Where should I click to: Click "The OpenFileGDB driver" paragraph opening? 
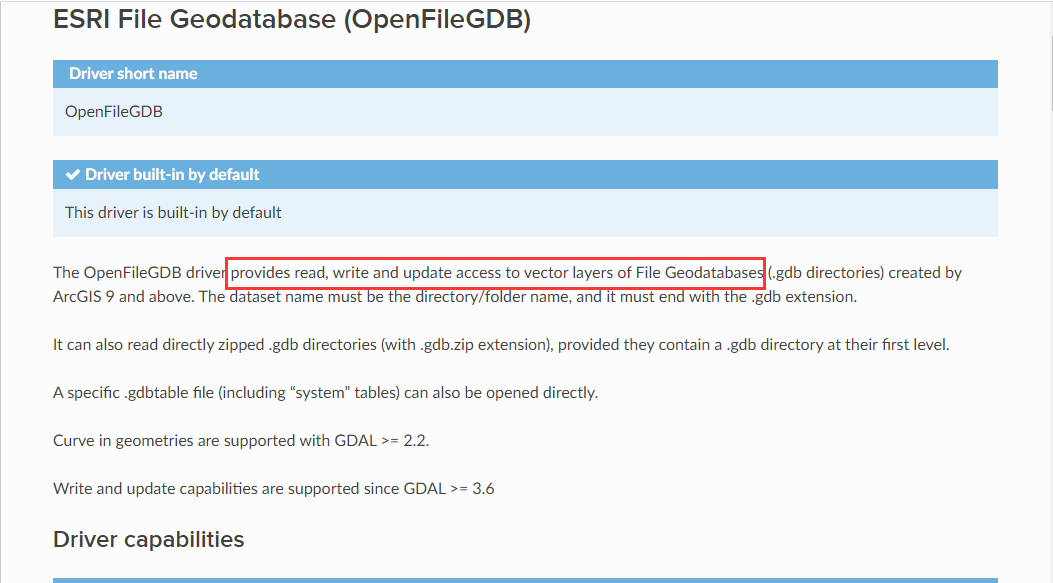[x=139, y=273]
